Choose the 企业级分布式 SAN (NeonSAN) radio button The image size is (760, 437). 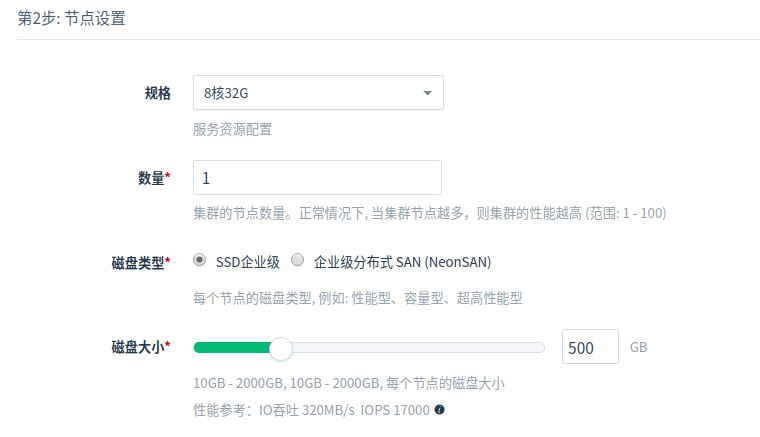(x=298, y=261)
